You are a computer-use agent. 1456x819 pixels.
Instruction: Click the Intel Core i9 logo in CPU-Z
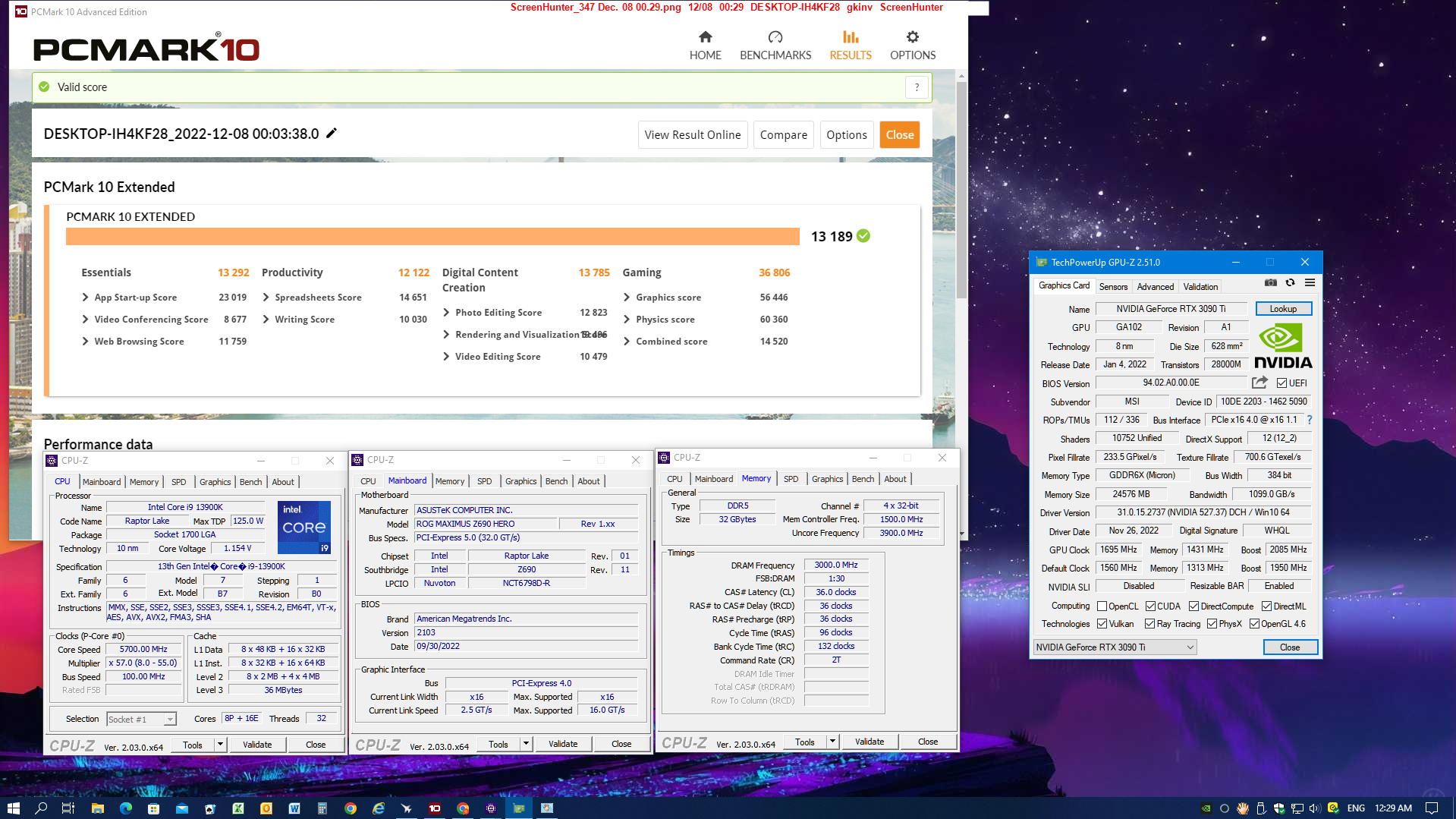point(304,527)
